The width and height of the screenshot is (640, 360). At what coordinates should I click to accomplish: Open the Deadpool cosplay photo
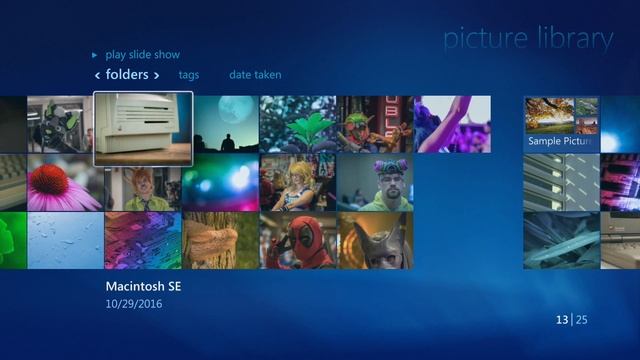pyautogui.click(x=298, y=240)
